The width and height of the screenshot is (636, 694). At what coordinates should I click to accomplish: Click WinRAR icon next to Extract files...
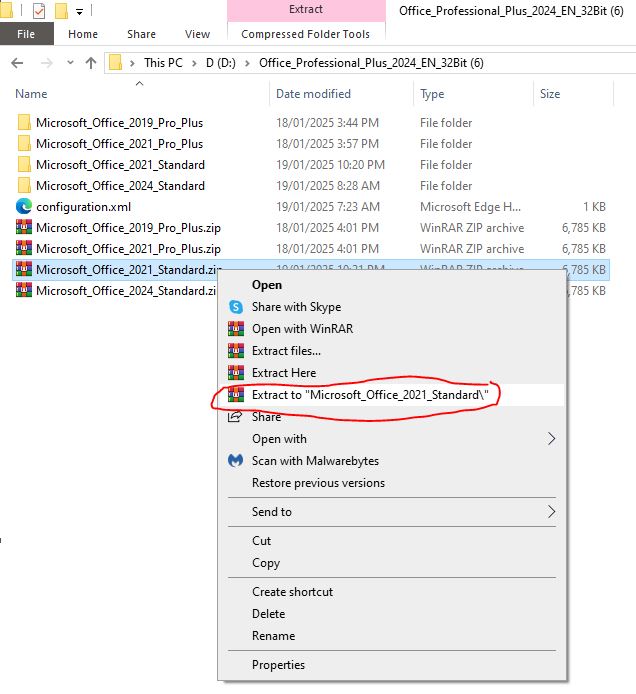point(236,351)
